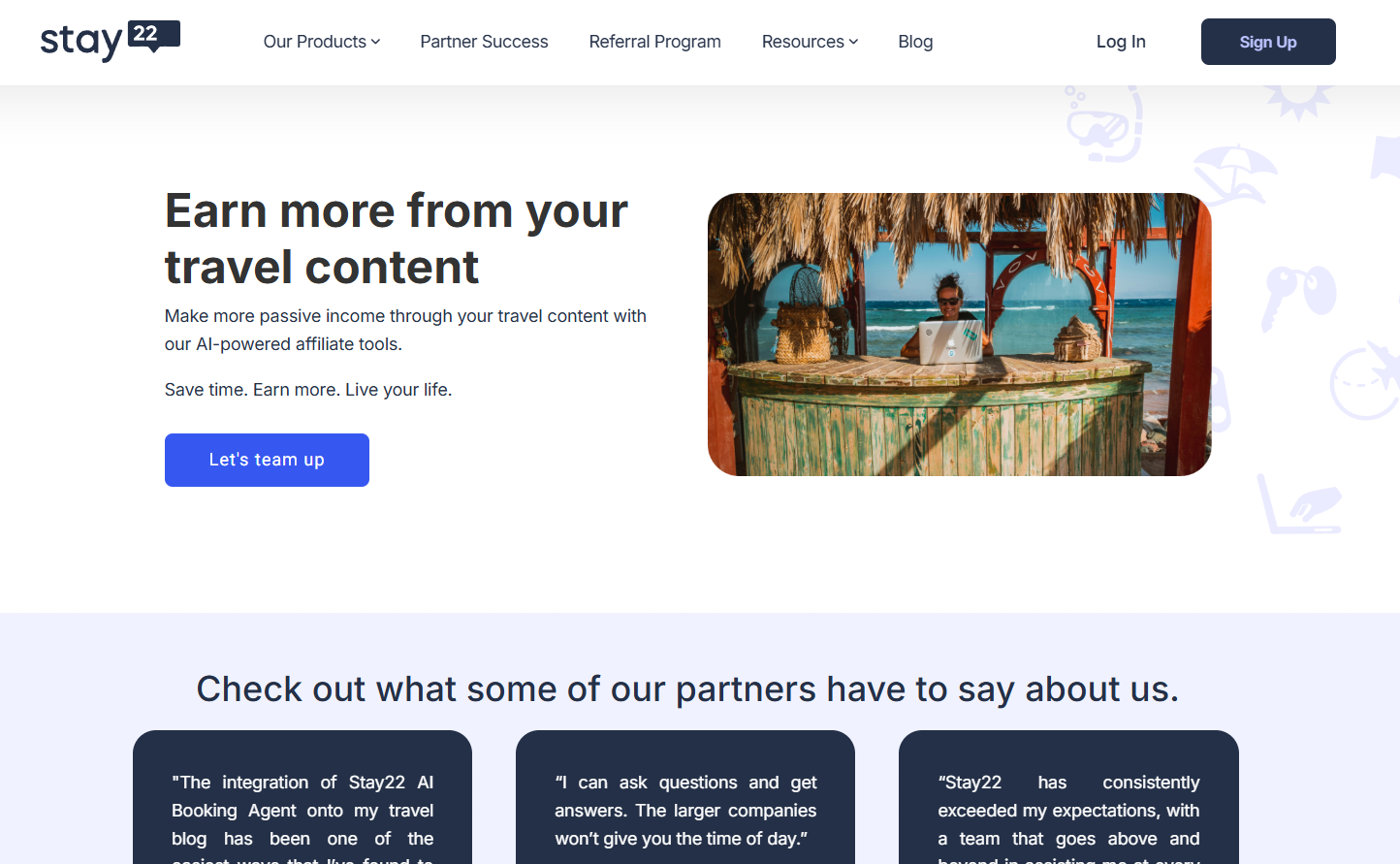
Task: Open the Referral Program page
Action: coord(654,42)
